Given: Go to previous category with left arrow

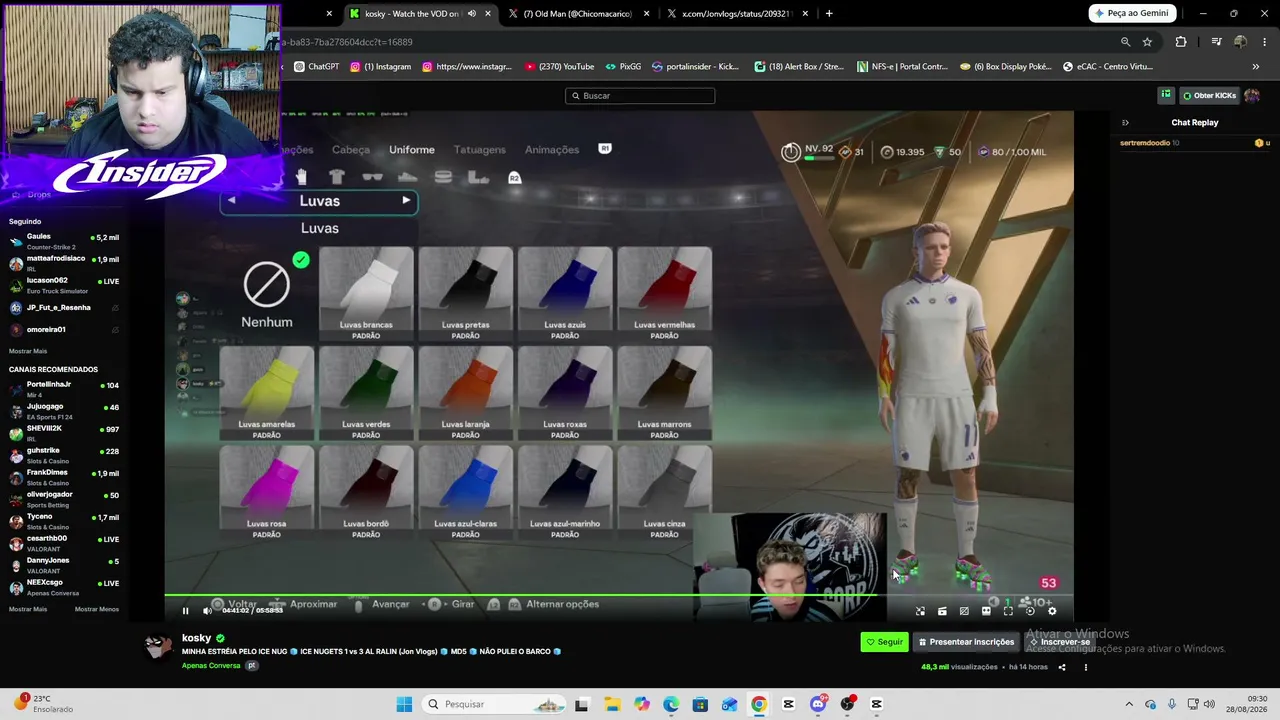Looking at the screenshot, I should (231, 200).
